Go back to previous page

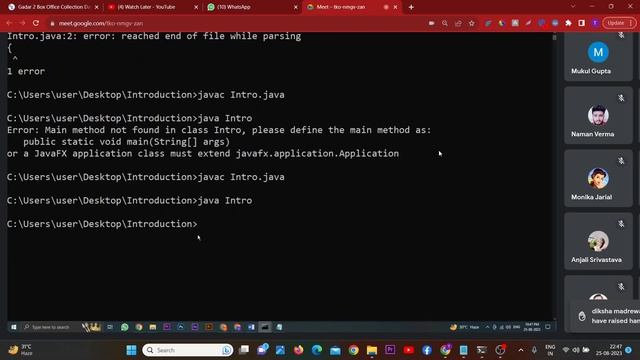coord(9,23)
